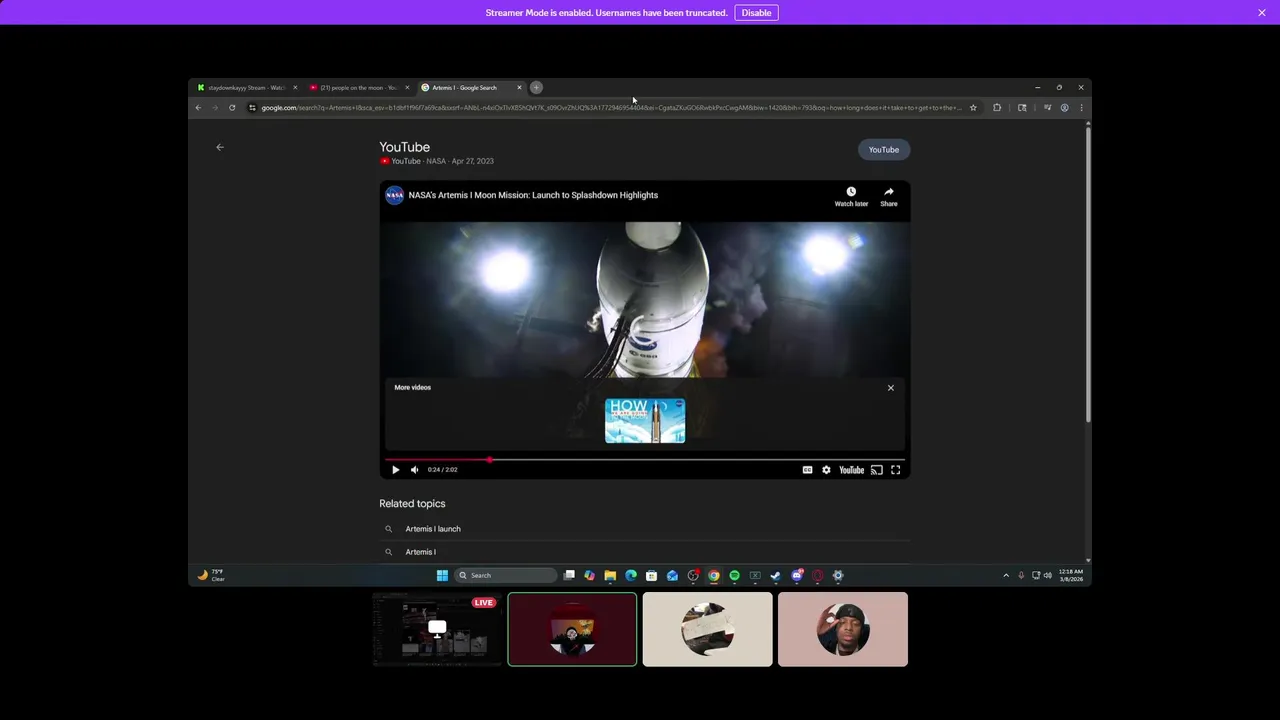Open the Chrome three-dot menu
The height and width of the screenshot is (720, 1280).
[x=1081, y=108]
